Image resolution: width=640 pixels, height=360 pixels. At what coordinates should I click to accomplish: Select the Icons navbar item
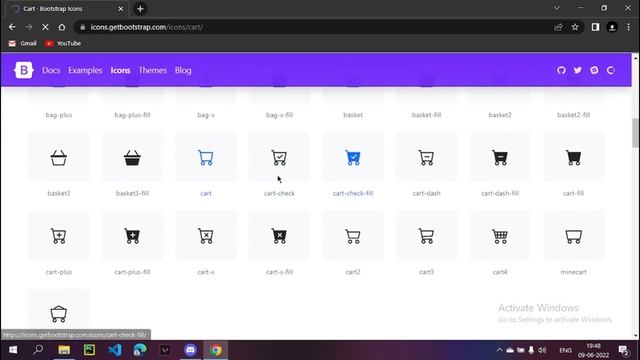coord(120,70)
